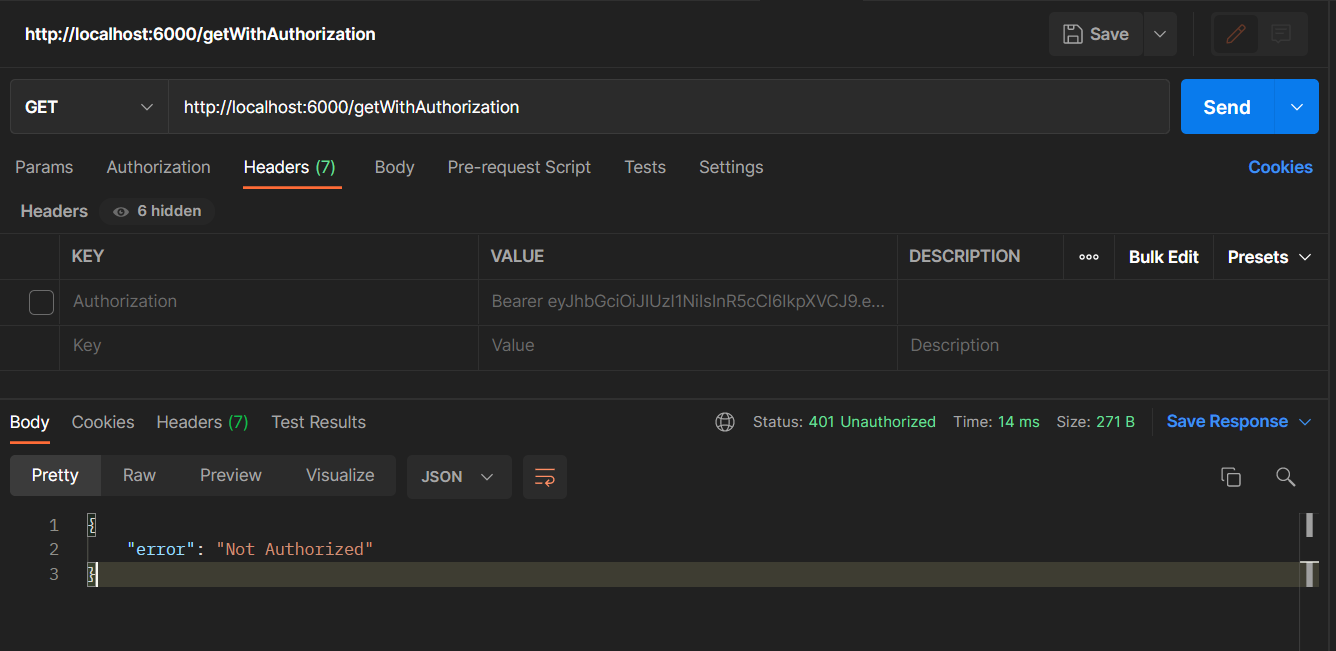
Task: Expand the Save Response dropdown arrow
Action: (x=1305, y=422)
